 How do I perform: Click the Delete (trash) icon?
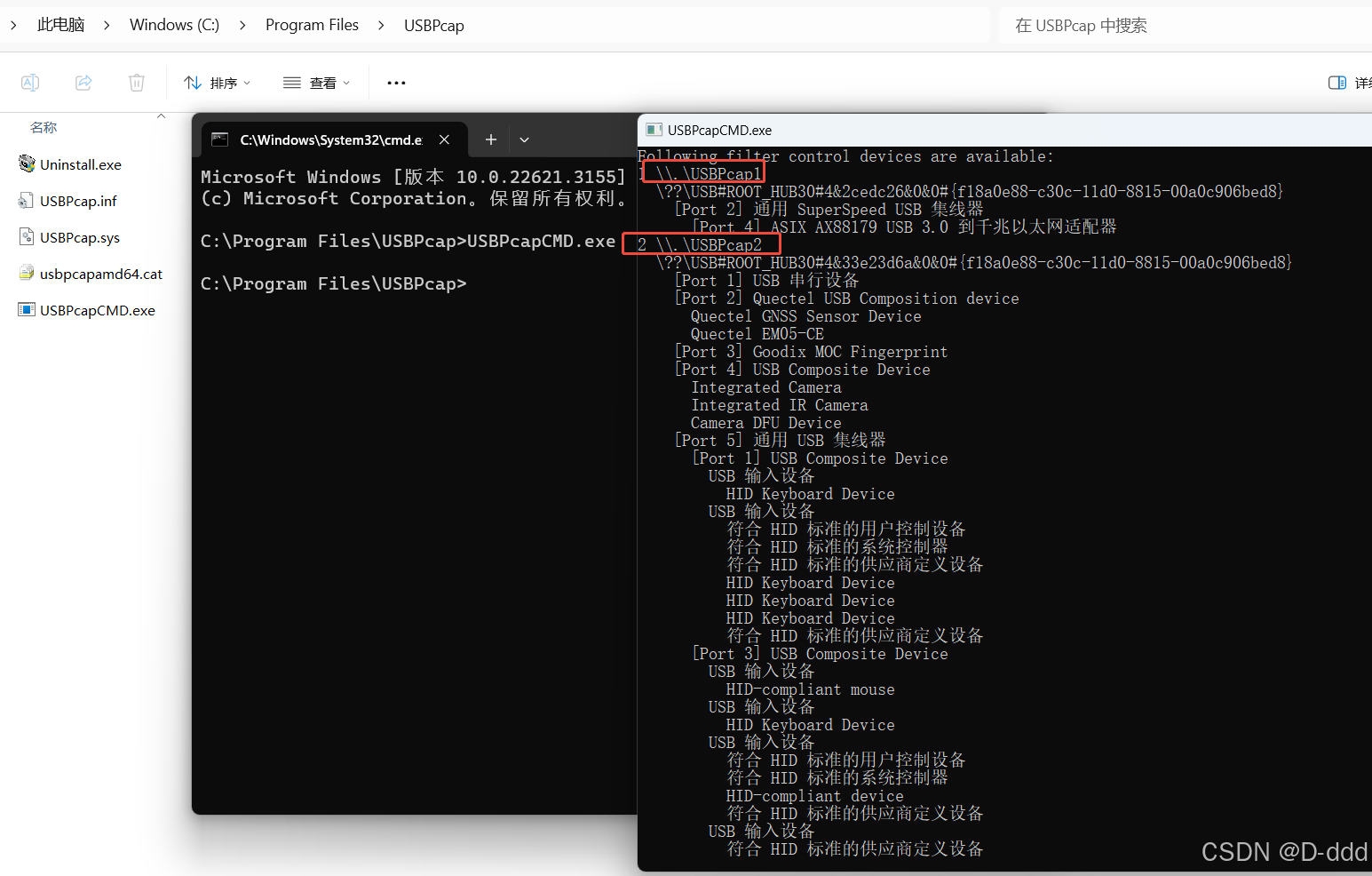[x=136, y=82]
